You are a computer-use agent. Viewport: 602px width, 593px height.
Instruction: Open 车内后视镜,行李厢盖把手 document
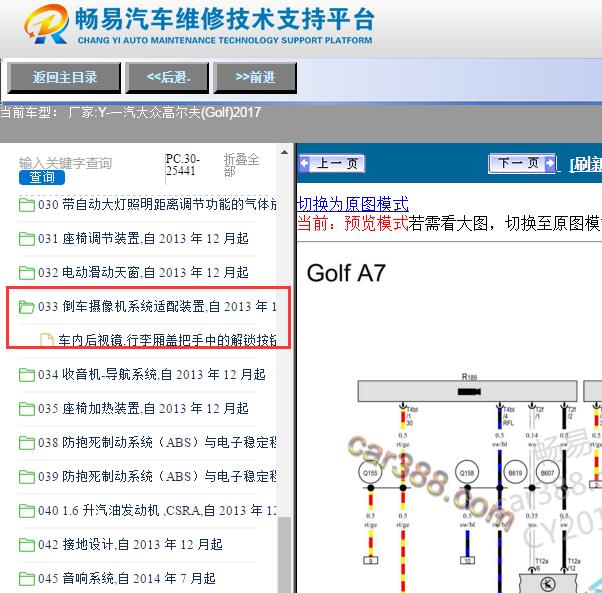pyautogui.click(x=167, y=340)
